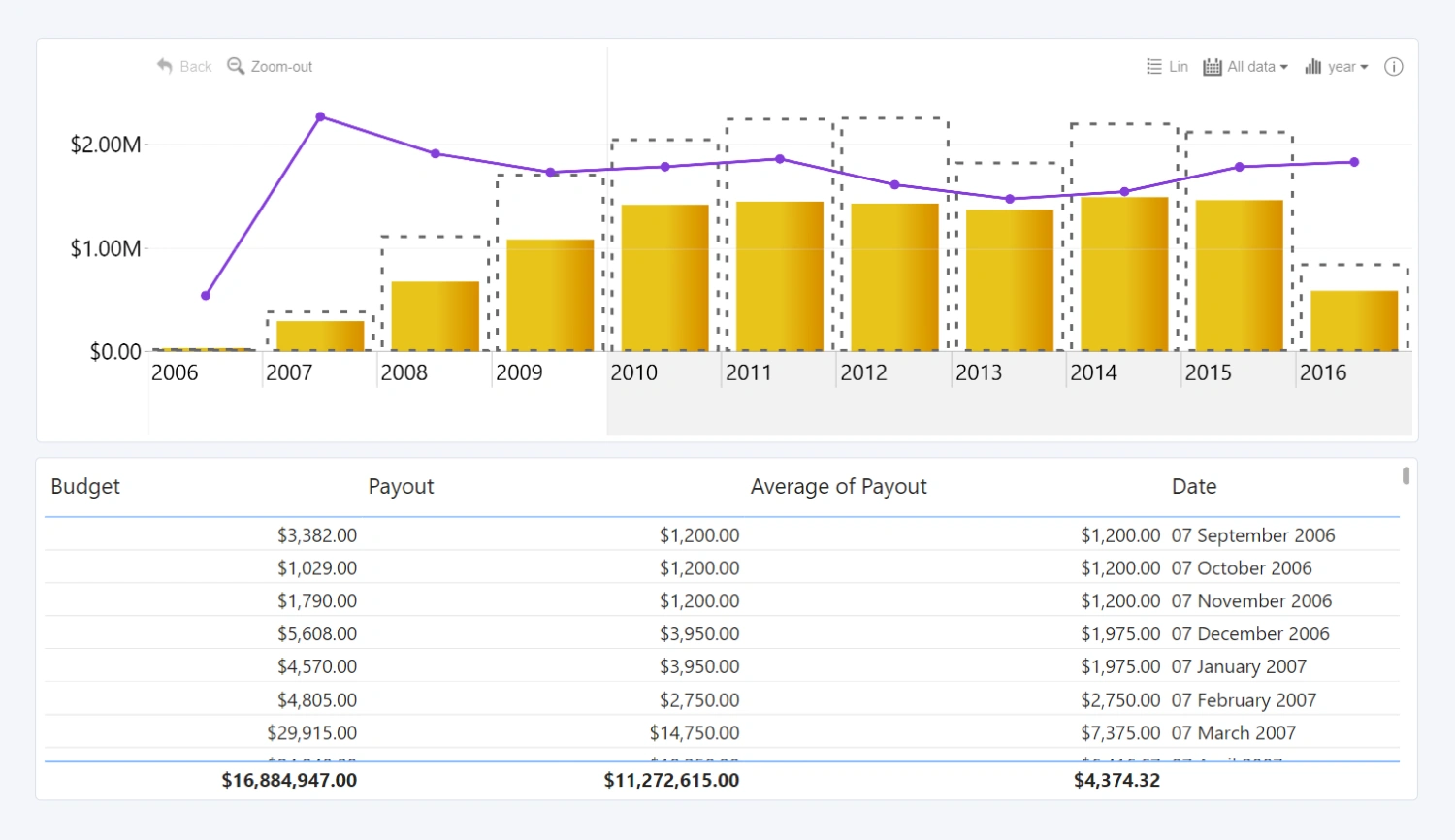1455x840 pixels.
Task: Select the 2007 yellow bar
Action: point(320,336)
